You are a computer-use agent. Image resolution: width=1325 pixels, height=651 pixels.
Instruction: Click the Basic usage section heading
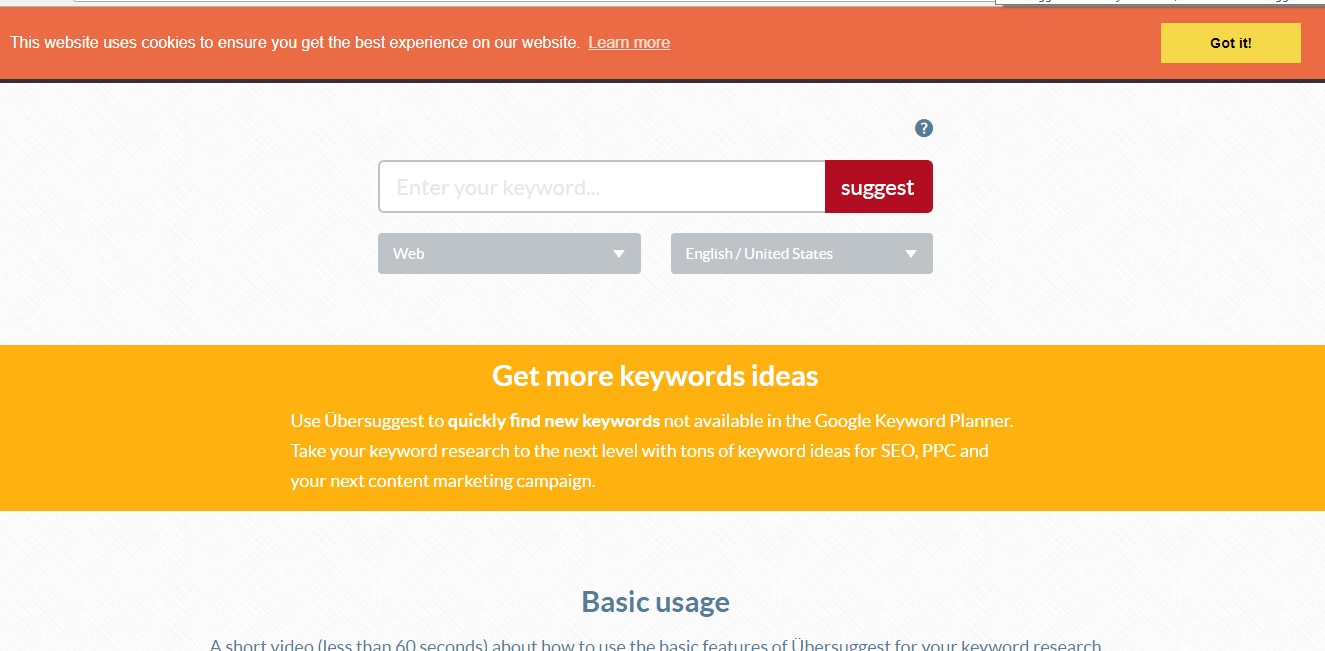click(x=655, y=602)
